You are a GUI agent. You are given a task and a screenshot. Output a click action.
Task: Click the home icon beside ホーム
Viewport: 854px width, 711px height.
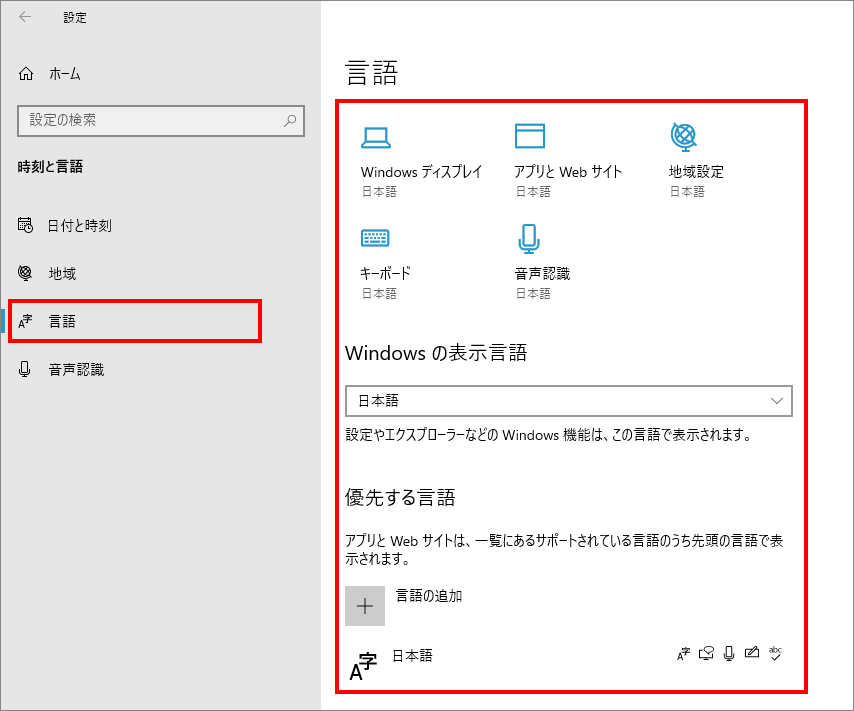pyautogui.click(x=26, y=74)
